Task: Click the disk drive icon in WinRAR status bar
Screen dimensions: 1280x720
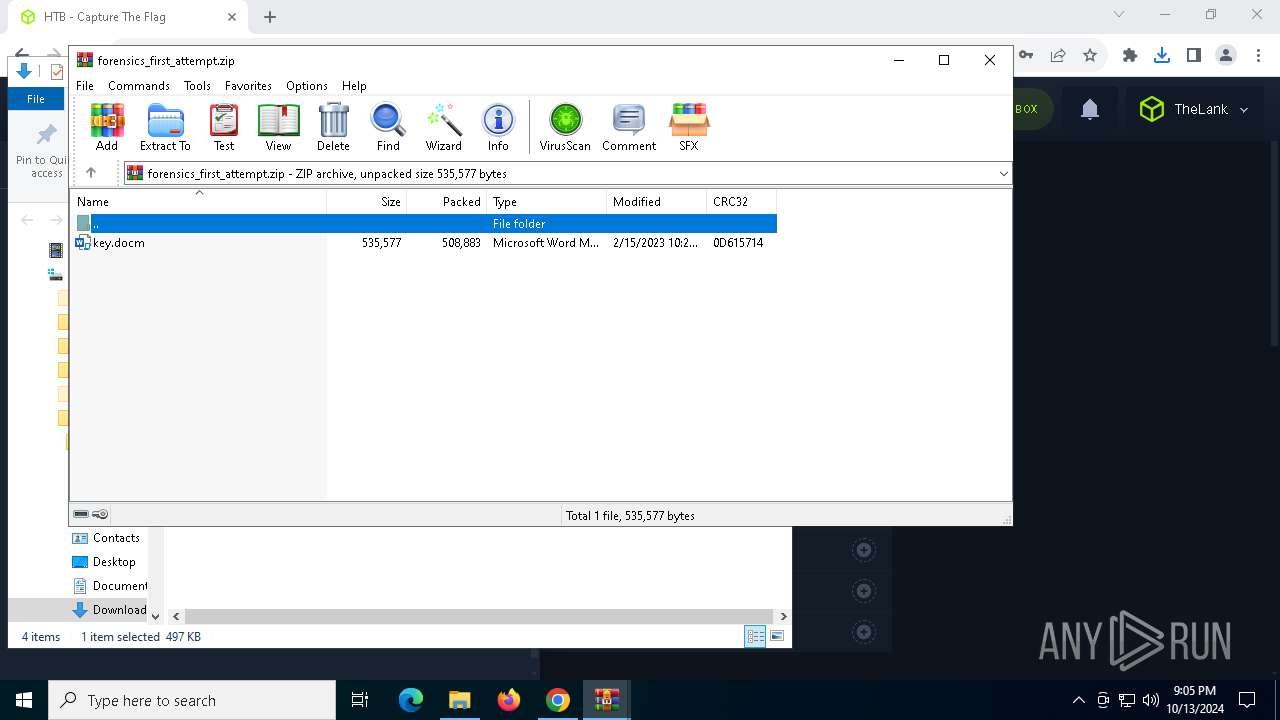Action: point(81,514)
